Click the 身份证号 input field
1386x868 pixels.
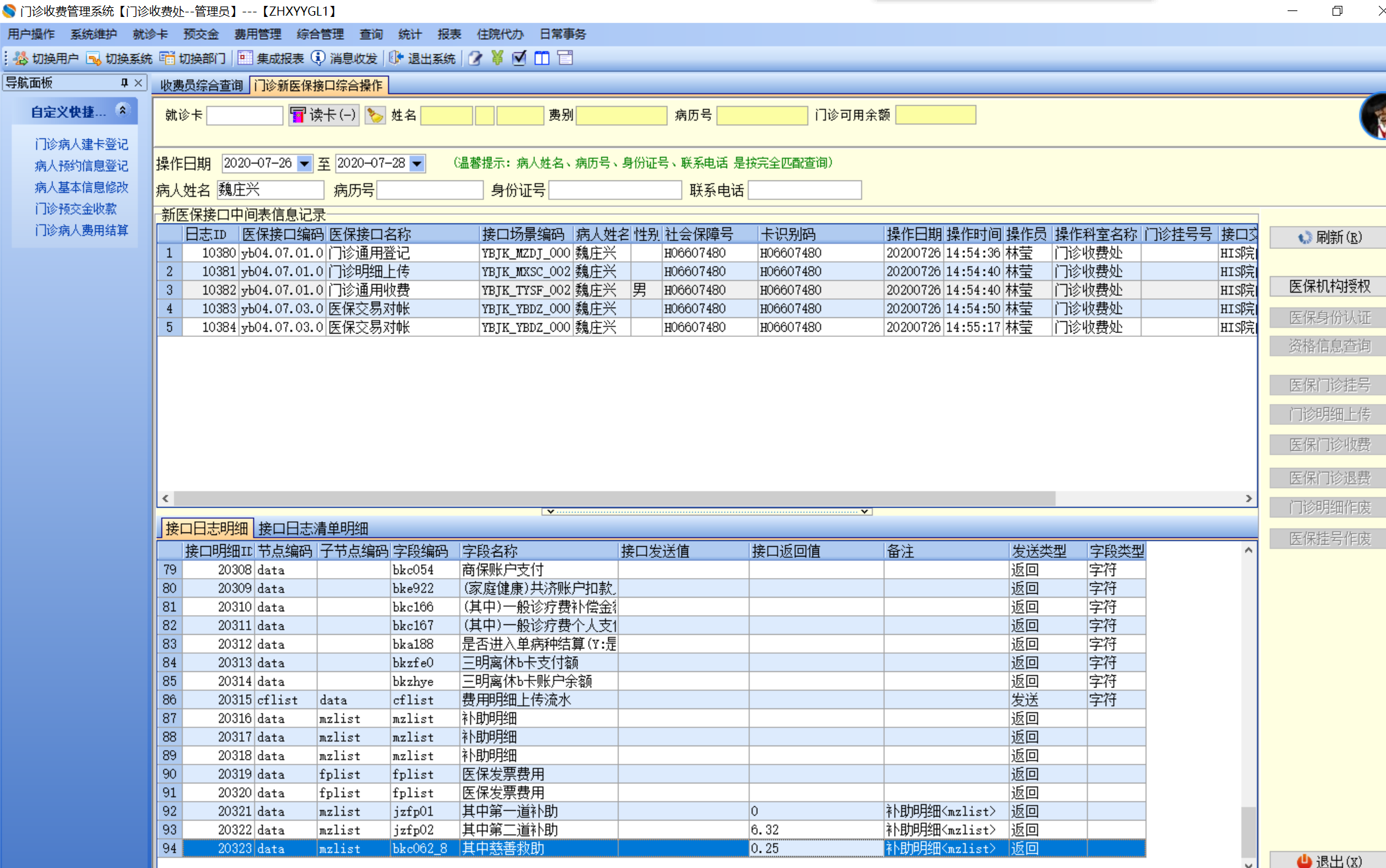click(614, 190)
